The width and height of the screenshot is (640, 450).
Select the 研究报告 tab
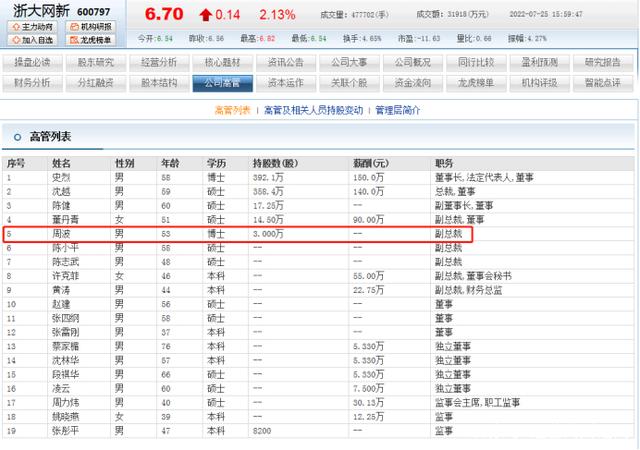(x=603, y=62)
